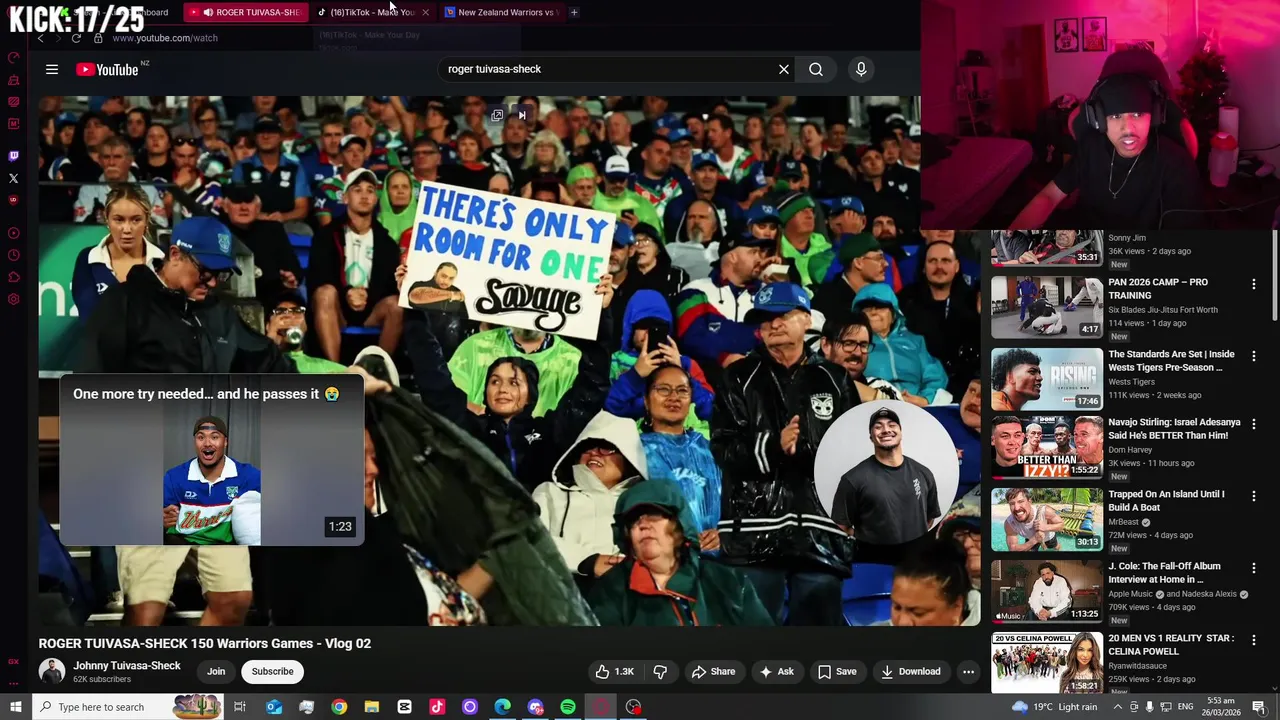Reload the page with the refresh icon
Viewport: 1280px width, 720px height.
pyautogui.click(x=76, y=38)
